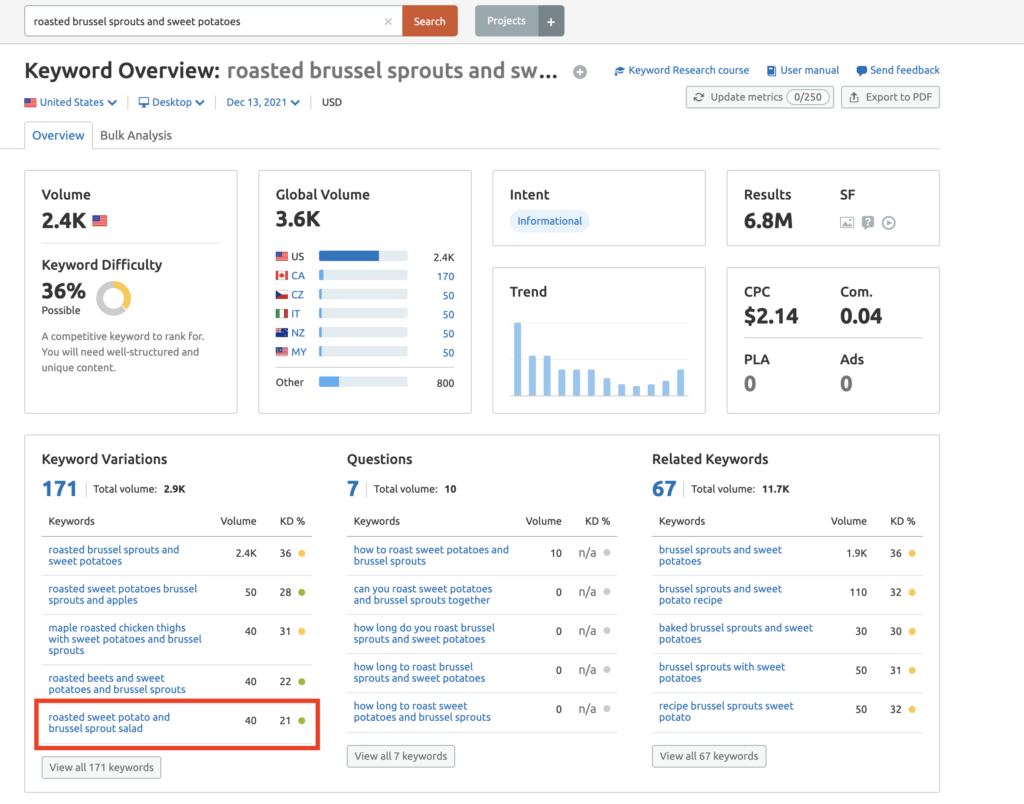Open the Projects button

506,21
